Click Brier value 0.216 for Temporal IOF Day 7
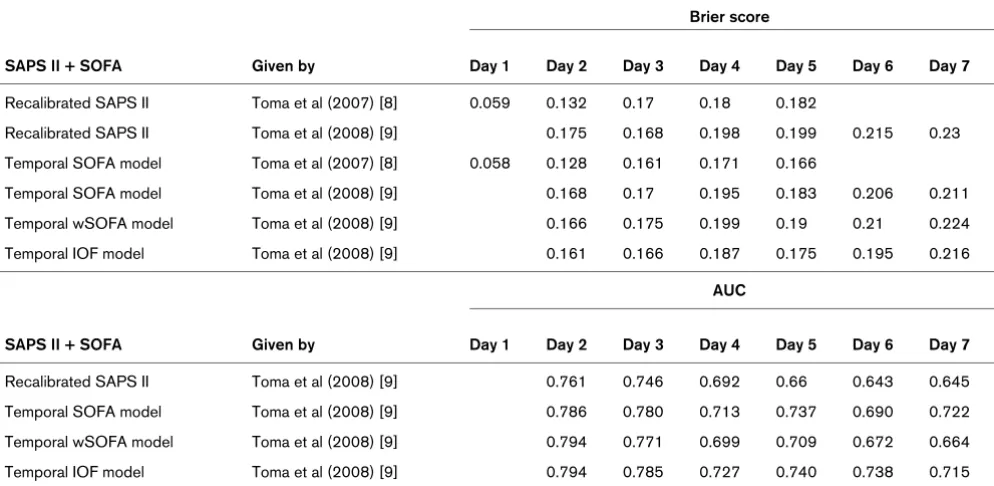 coord(949,253)
